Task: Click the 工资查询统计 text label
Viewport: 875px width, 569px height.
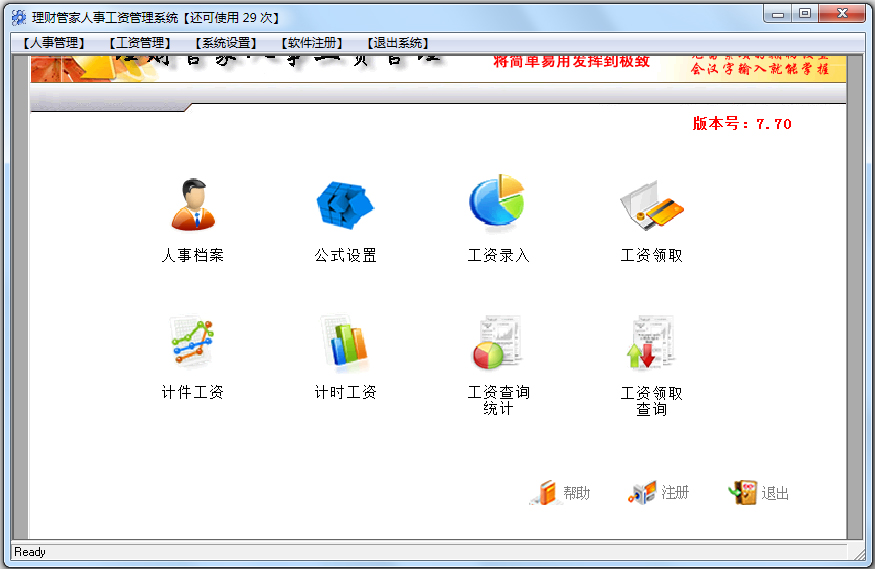Action: pyautogui.click(x=498, y=401)
